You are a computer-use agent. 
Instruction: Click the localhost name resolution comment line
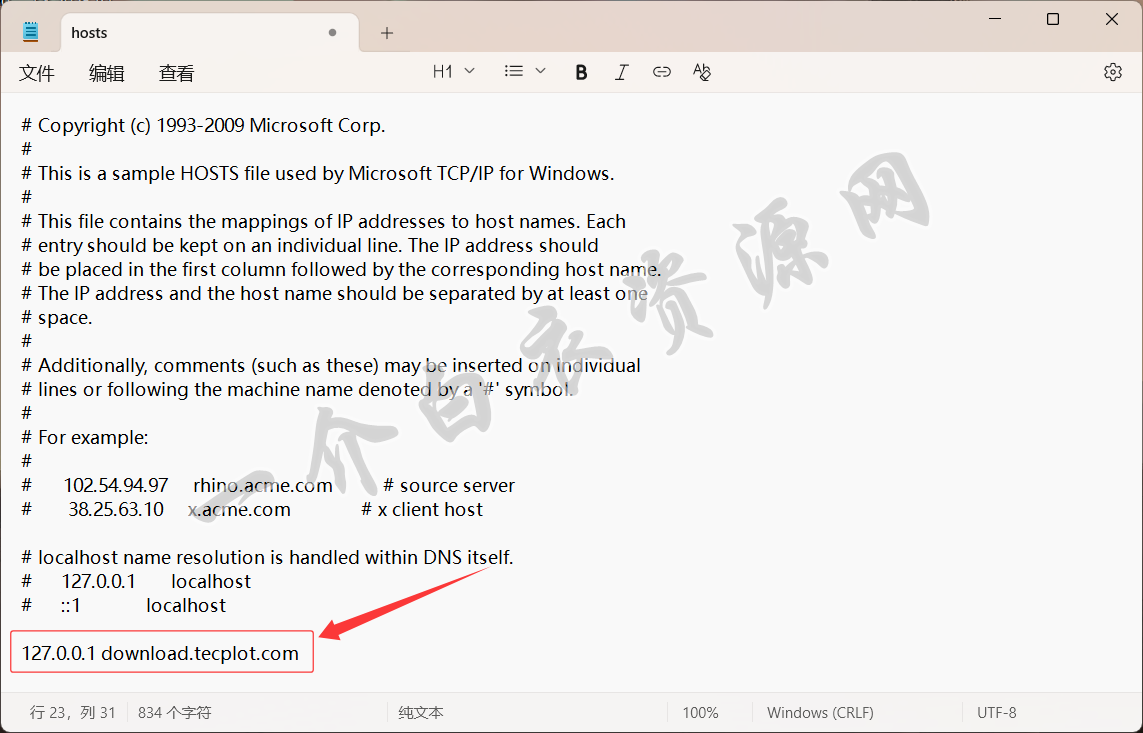268,557
